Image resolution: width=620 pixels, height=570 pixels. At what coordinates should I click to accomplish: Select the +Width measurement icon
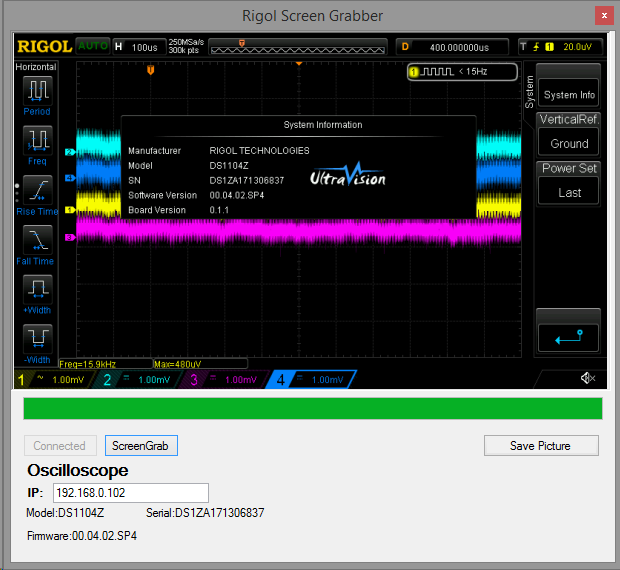[x=38, y=289]
